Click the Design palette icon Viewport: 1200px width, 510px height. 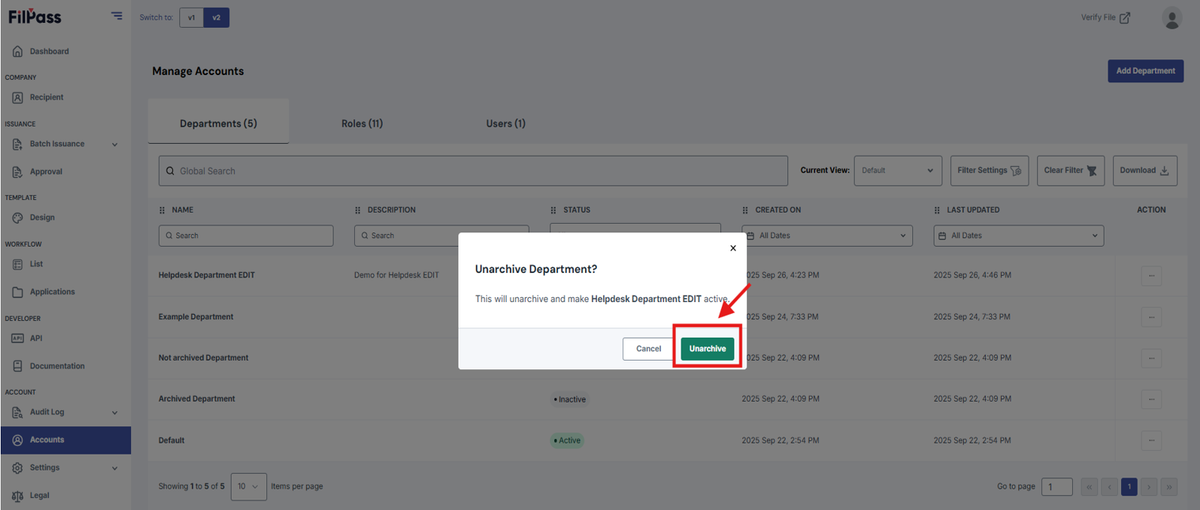point(18,217)
